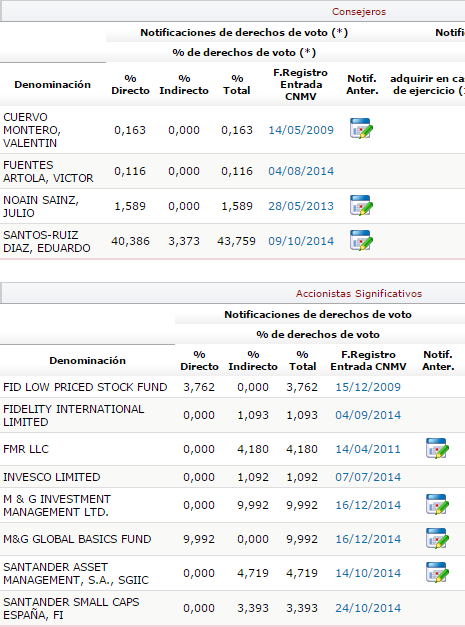Select the name SANTOS-RUIZ DIAZ, EDUARDO
465x627 pixels.
47,242
